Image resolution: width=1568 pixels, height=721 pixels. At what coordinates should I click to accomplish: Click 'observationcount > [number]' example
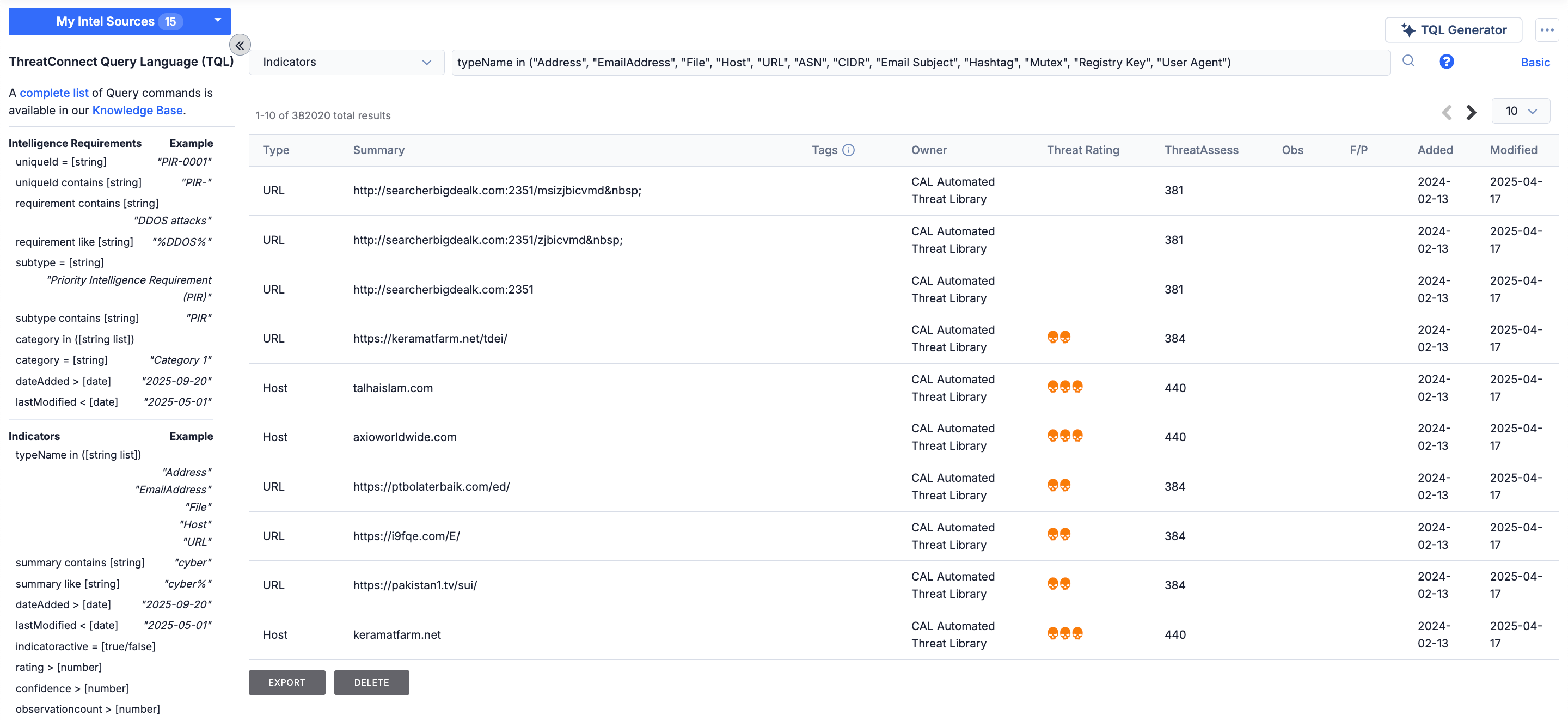tap(88, 710)
